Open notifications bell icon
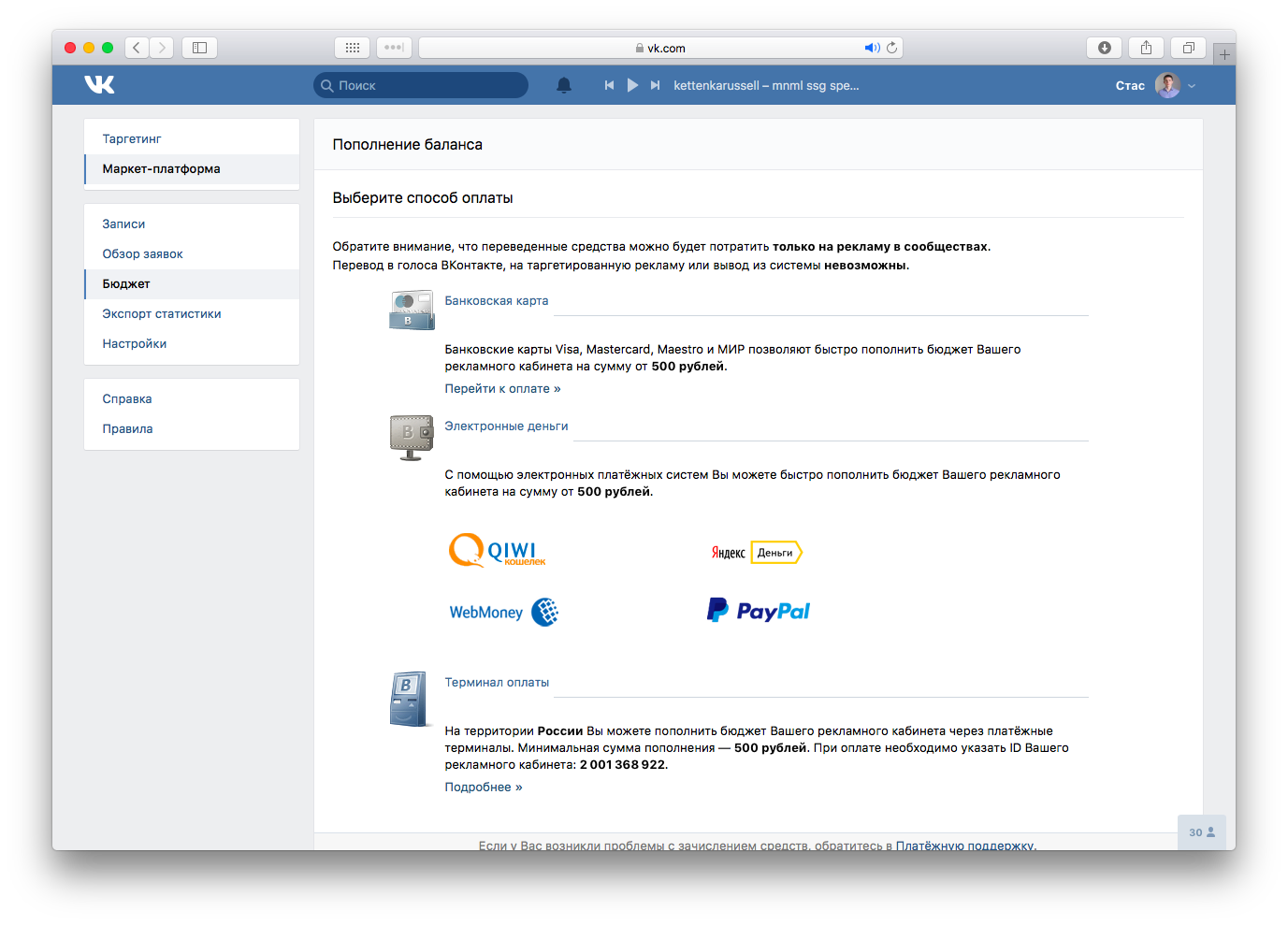Image resolution: width=1288 pixels, height=925 pixels. 564,85
